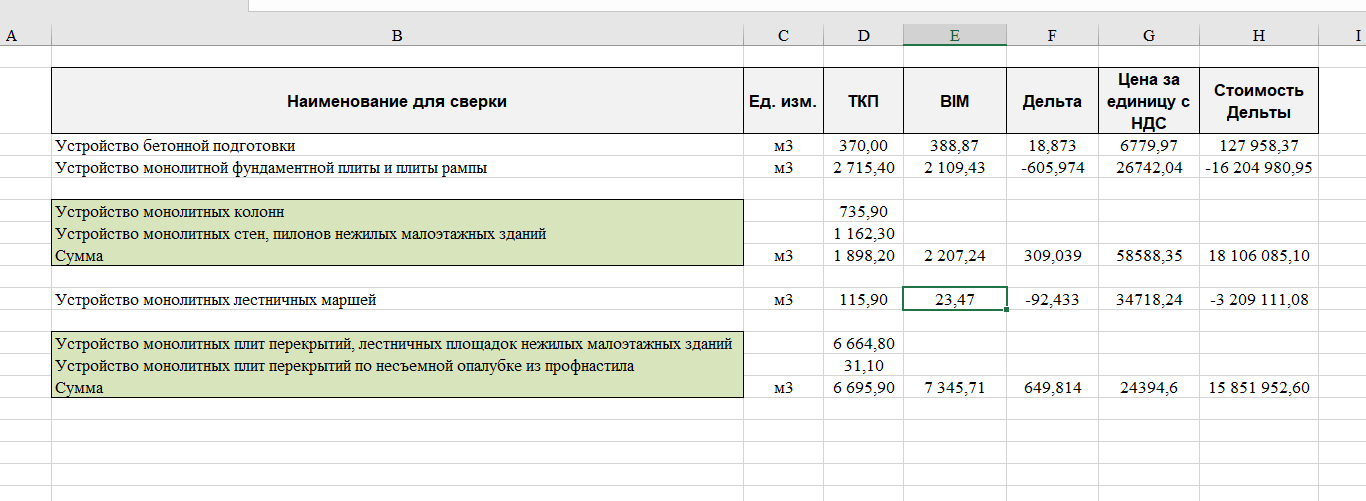Viewport: 1366px width, 501px height.
Task: Click the "Цена за единицу с НДС" cell
Action: click(x=1148, y=101)
